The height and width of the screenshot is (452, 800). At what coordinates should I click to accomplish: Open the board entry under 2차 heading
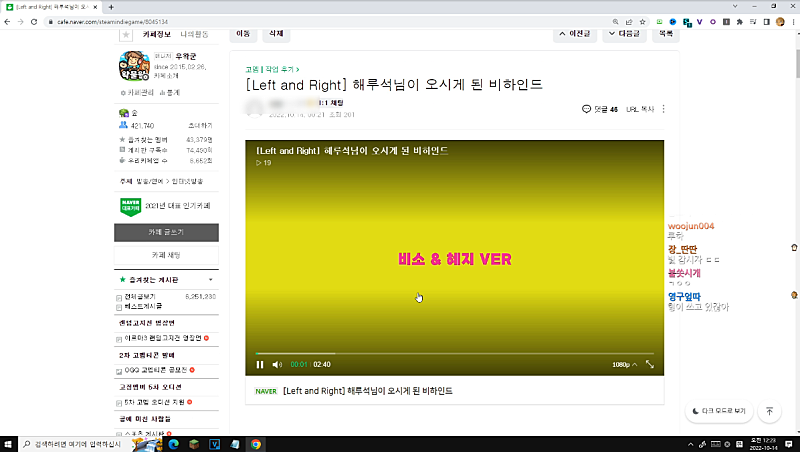click(x=156, y=370)
